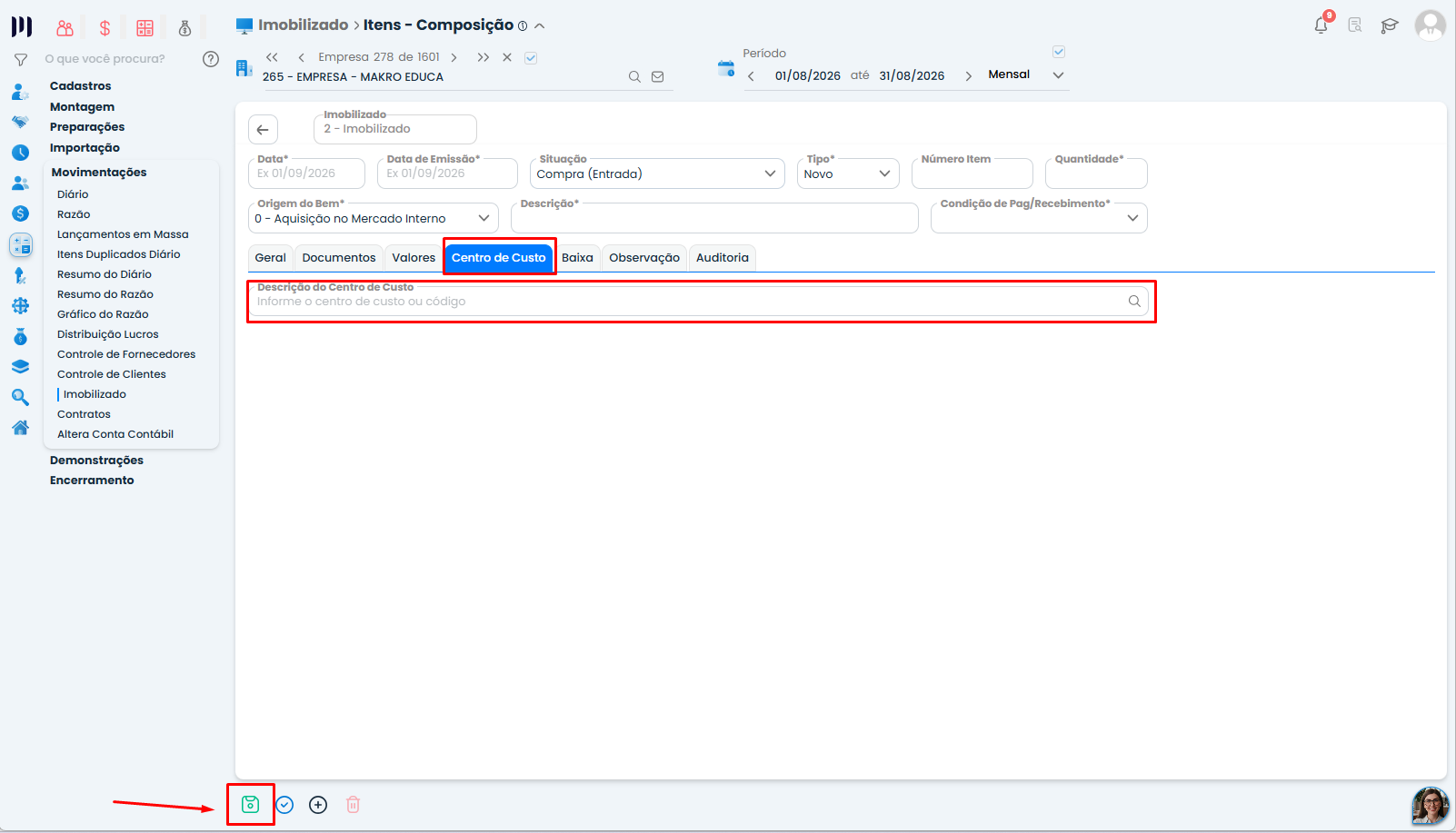Click the calculator grid module icon
Image resolution: width=1456 pixels, height=833 pixels.
145,28
